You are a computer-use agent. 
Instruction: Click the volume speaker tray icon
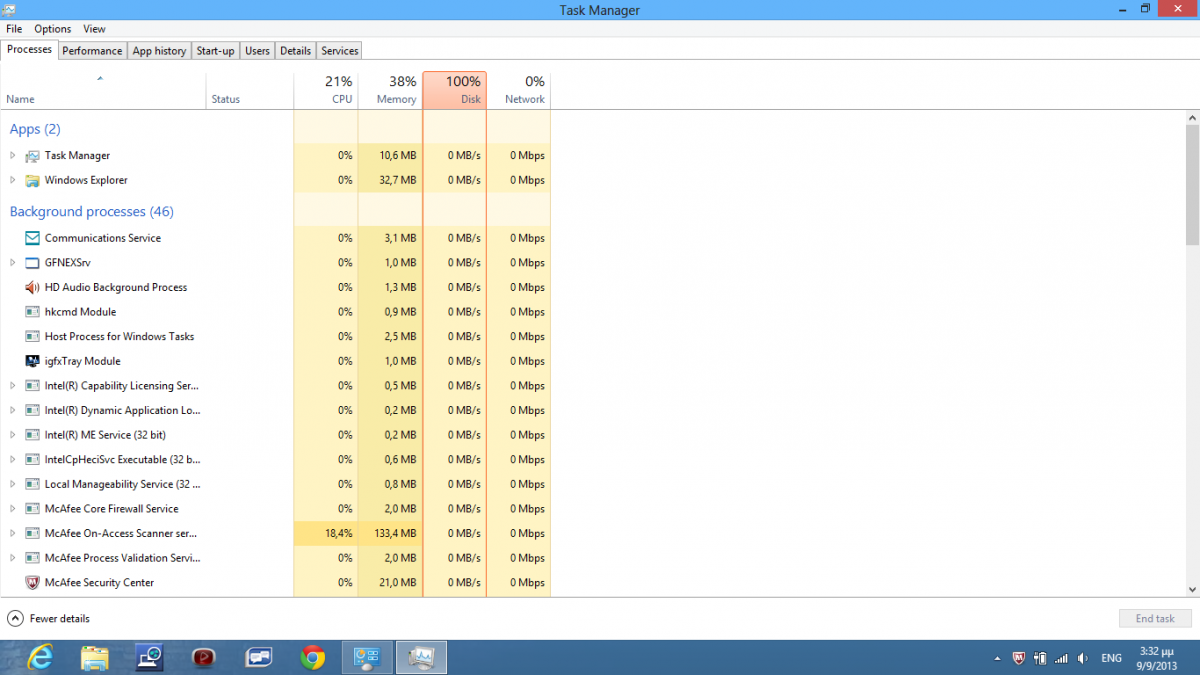(1083, 658)
